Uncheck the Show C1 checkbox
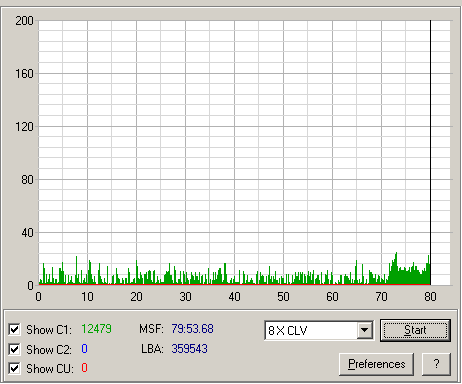 [14, 330]
